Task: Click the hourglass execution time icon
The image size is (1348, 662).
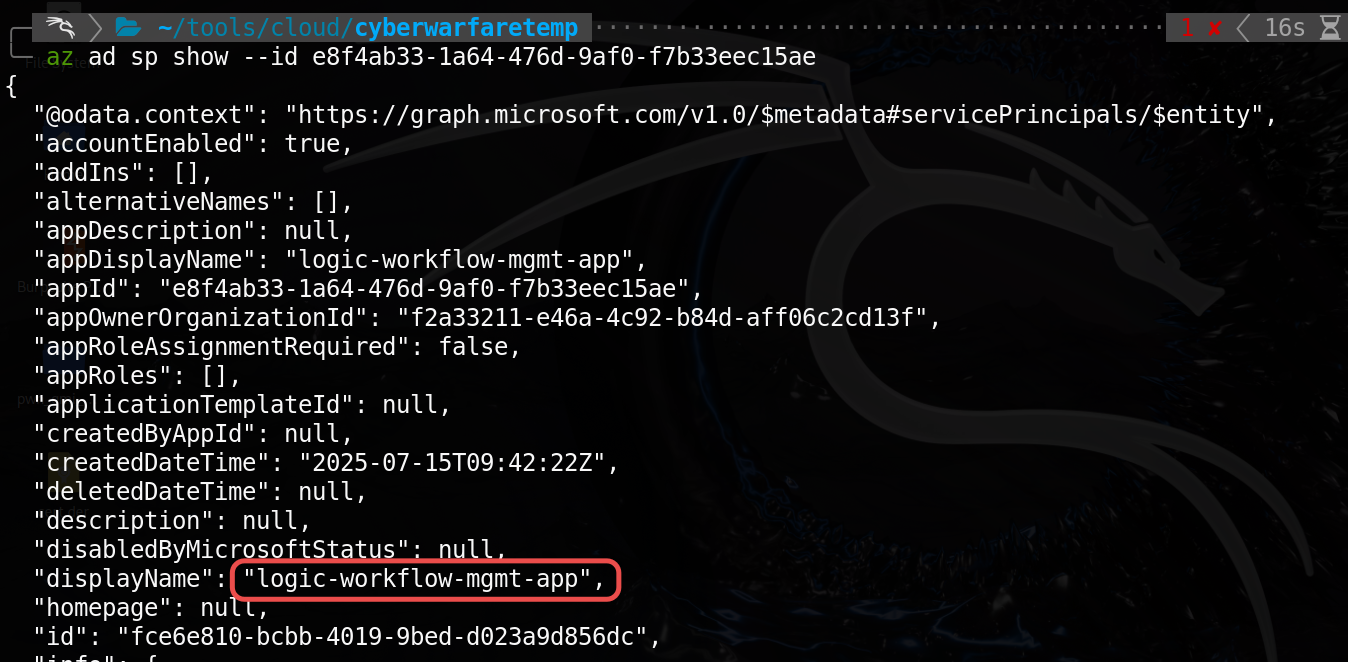Action: point(1329,27)
